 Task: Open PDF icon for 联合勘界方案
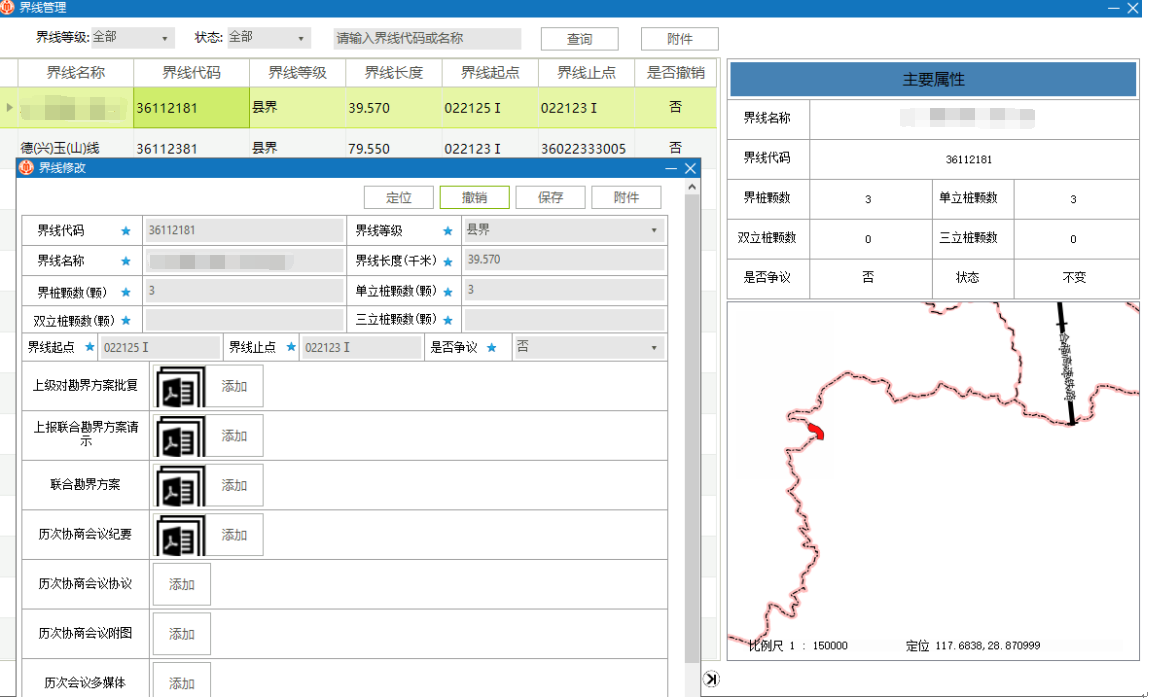pyautogui.click(x=179, y=486)
